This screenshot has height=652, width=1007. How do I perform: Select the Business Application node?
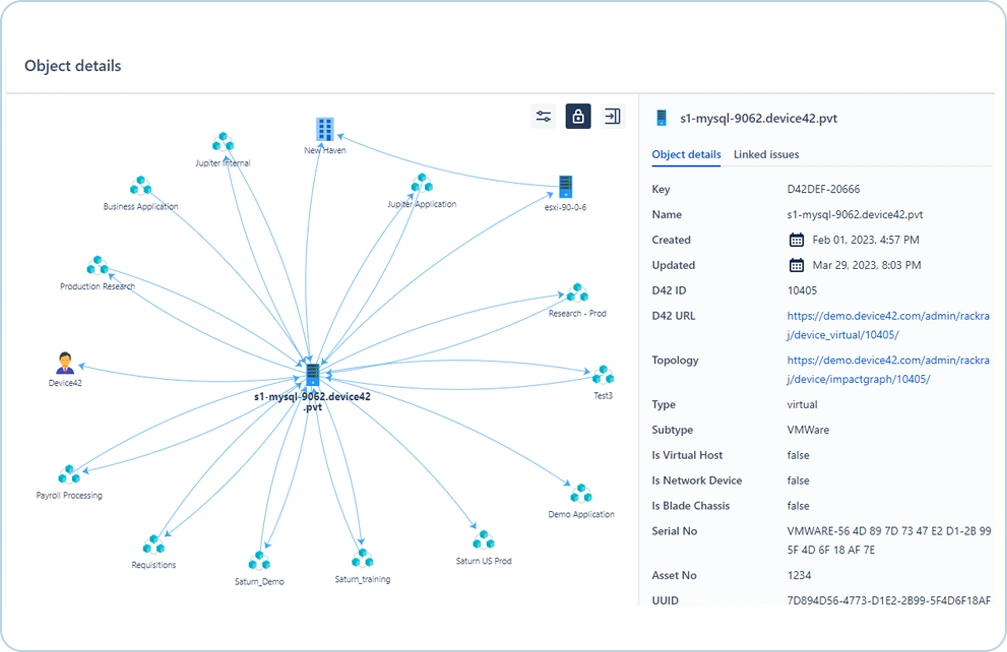(x=141, y=186)
